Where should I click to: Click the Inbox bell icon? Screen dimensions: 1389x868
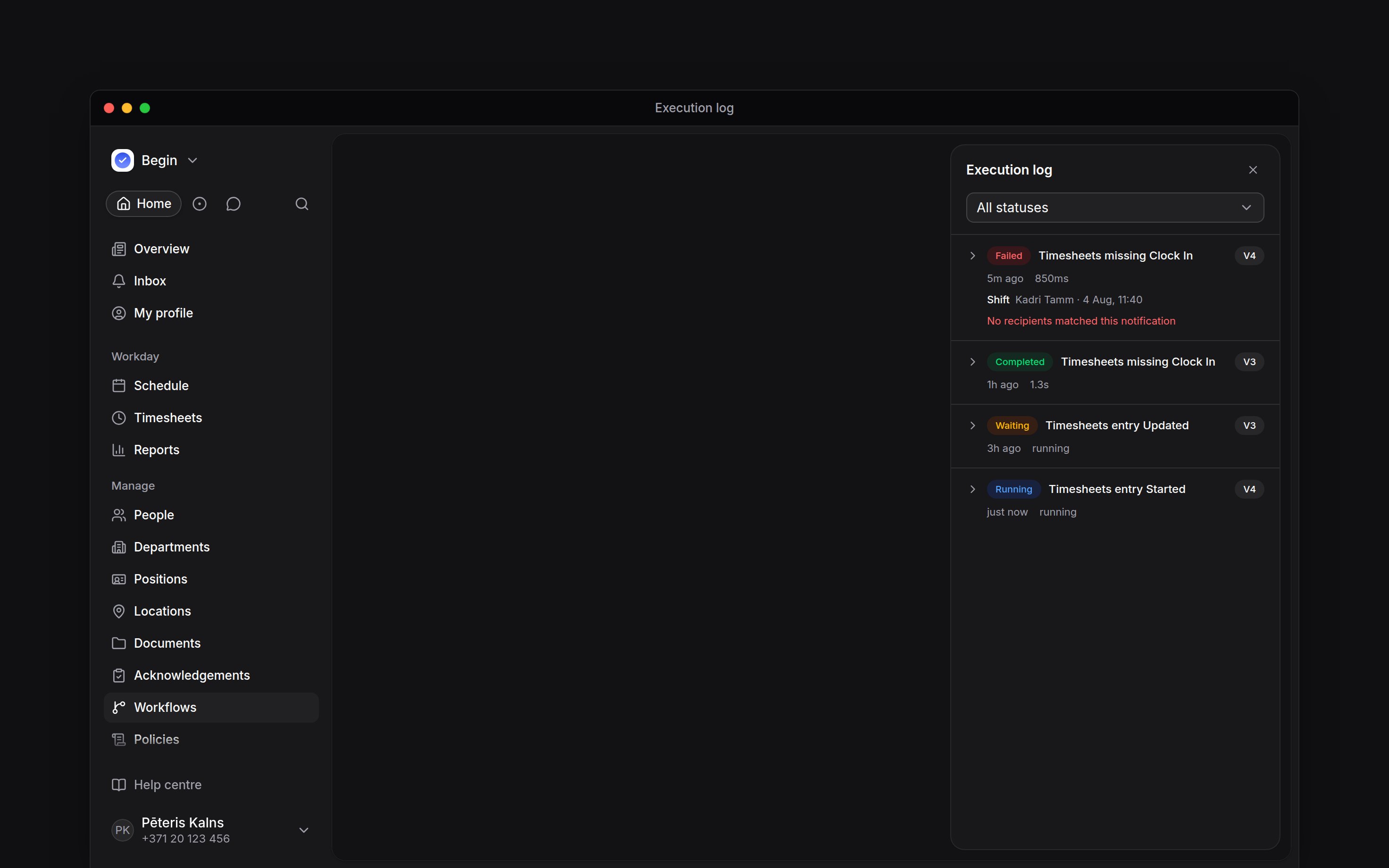(x=119, y=281)
